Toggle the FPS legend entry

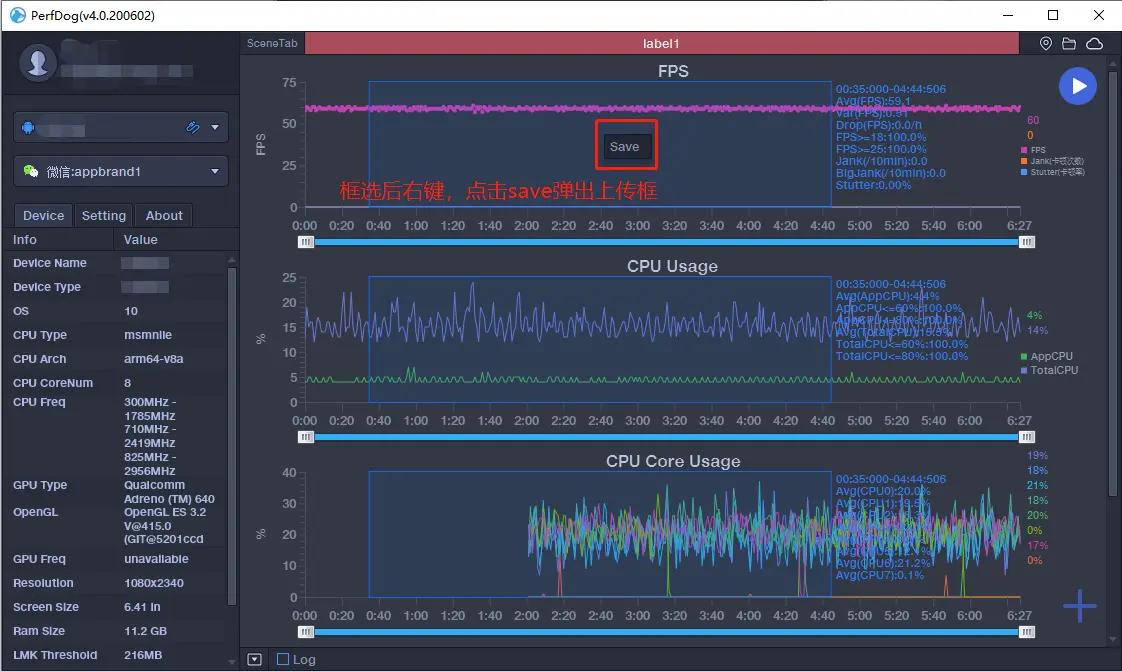tap(1033, 150)
